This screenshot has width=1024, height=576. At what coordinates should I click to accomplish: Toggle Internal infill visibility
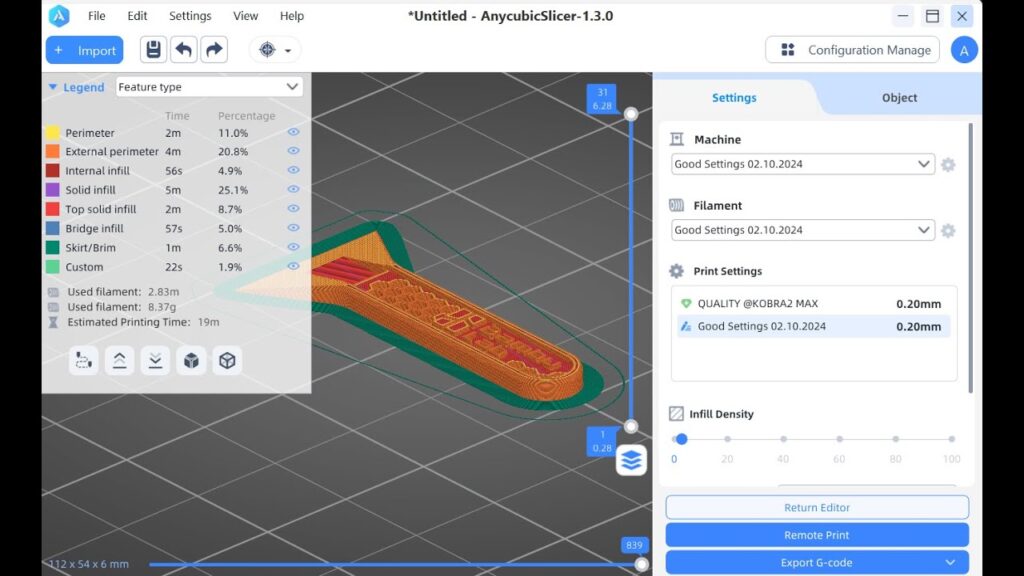tap(293, 170)
